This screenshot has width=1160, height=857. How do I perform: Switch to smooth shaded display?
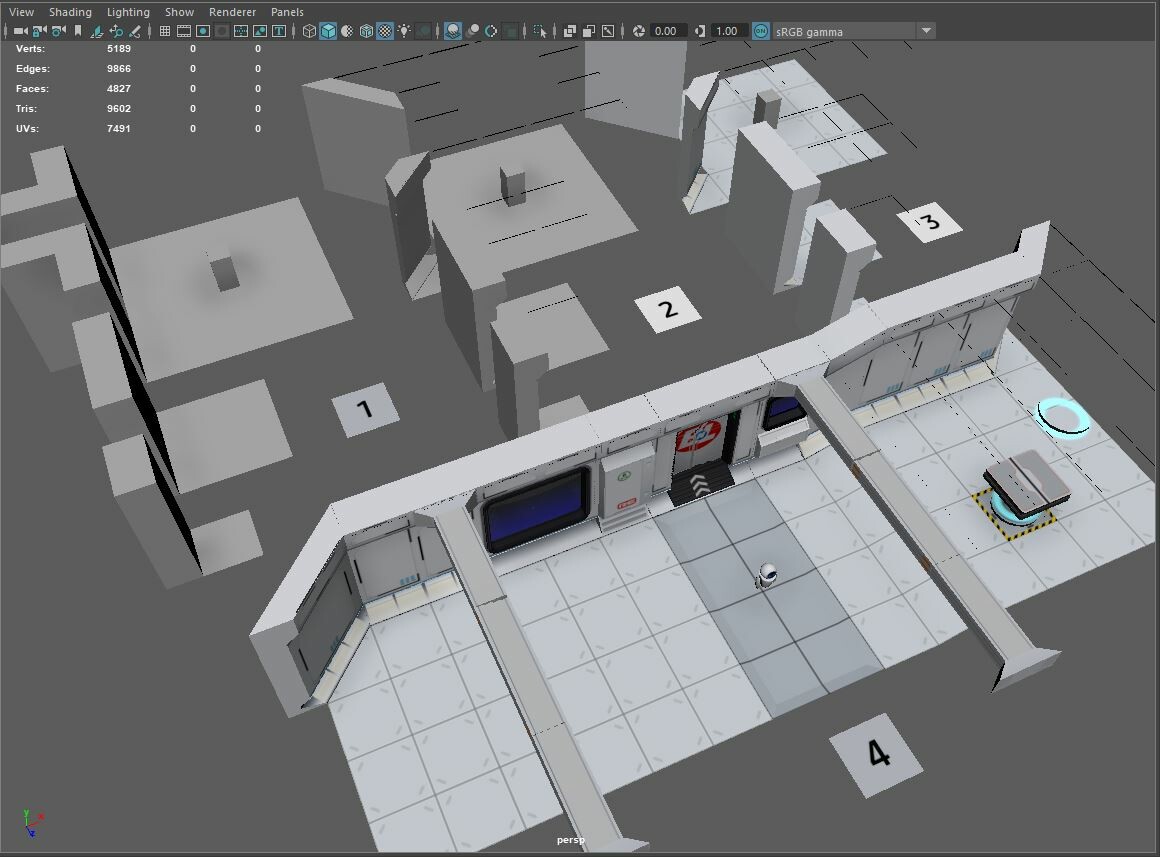326,30
